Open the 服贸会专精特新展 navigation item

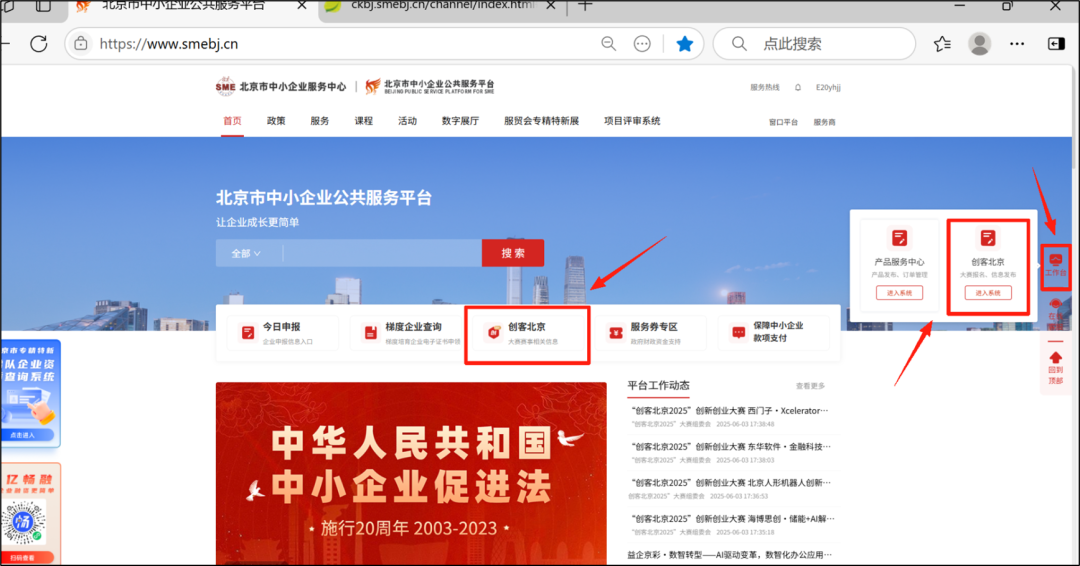coord(541,121)
